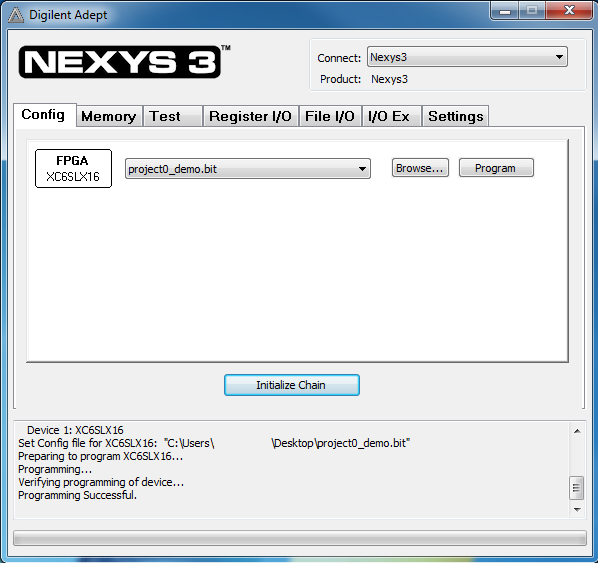Click the Product Nexys3 value text
This screenshot has height=563, width=598.
[389, 79]
